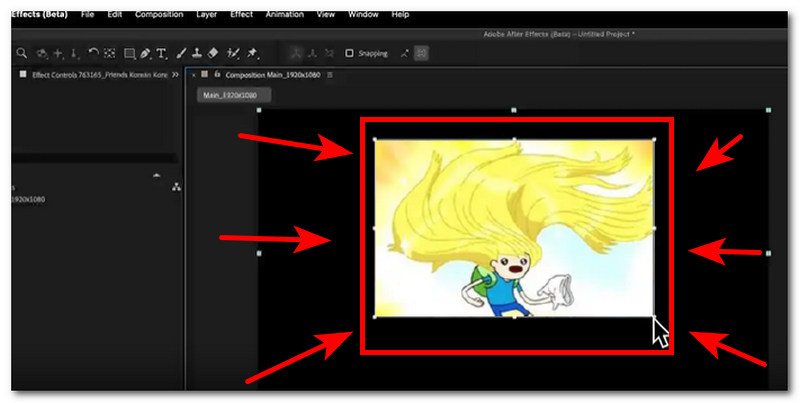Select the Type tool

(161, 53)
